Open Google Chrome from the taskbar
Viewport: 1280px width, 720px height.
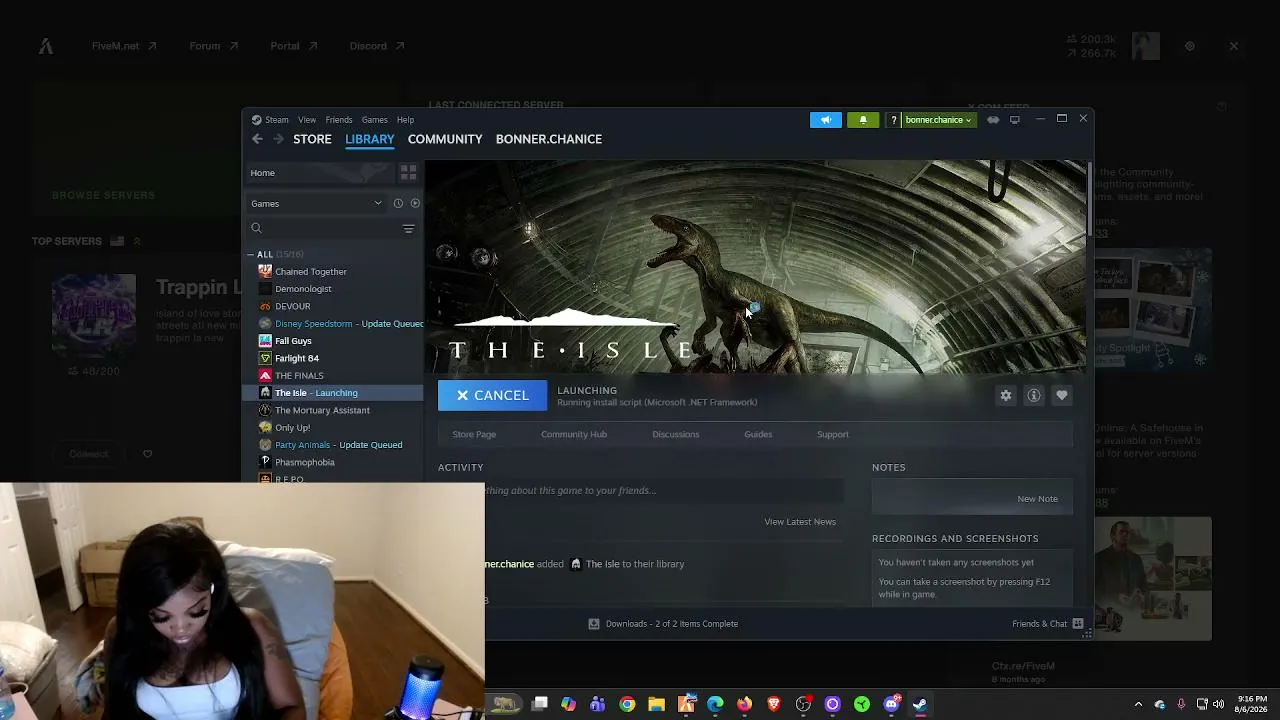(x=627, y=704)
